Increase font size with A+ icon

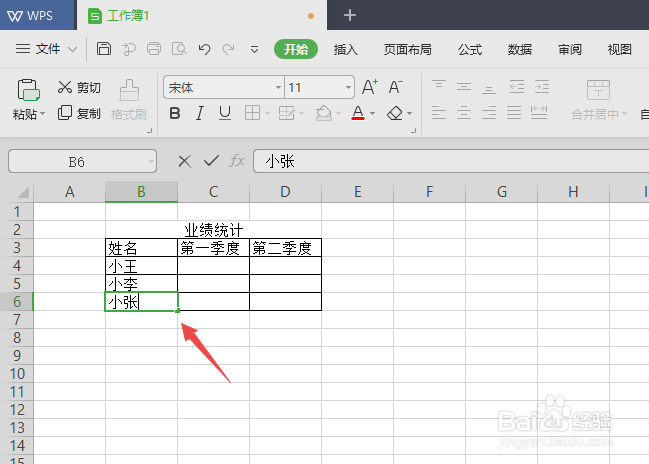370,87
